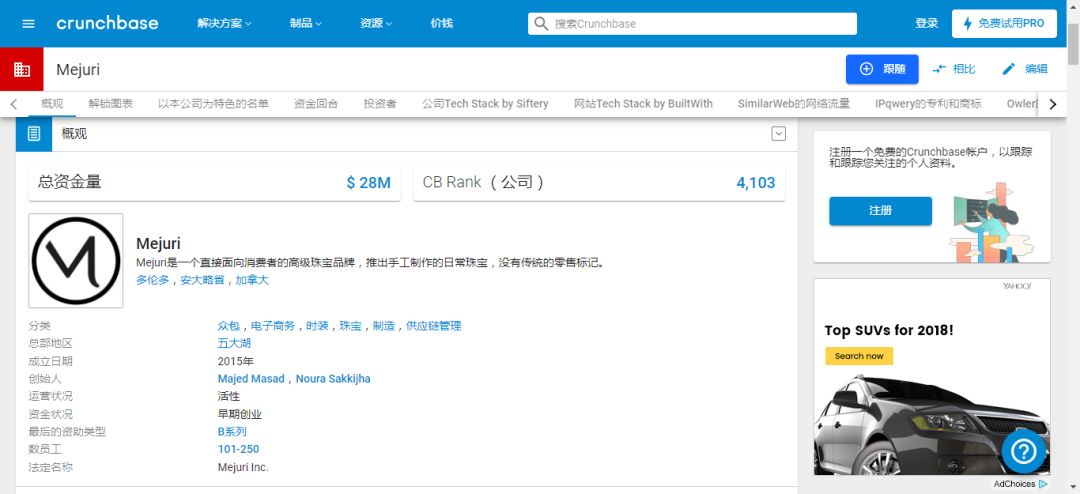Expand the 制品 dropdown menu
Screen dimensions: 1080x494
[306, 23]
